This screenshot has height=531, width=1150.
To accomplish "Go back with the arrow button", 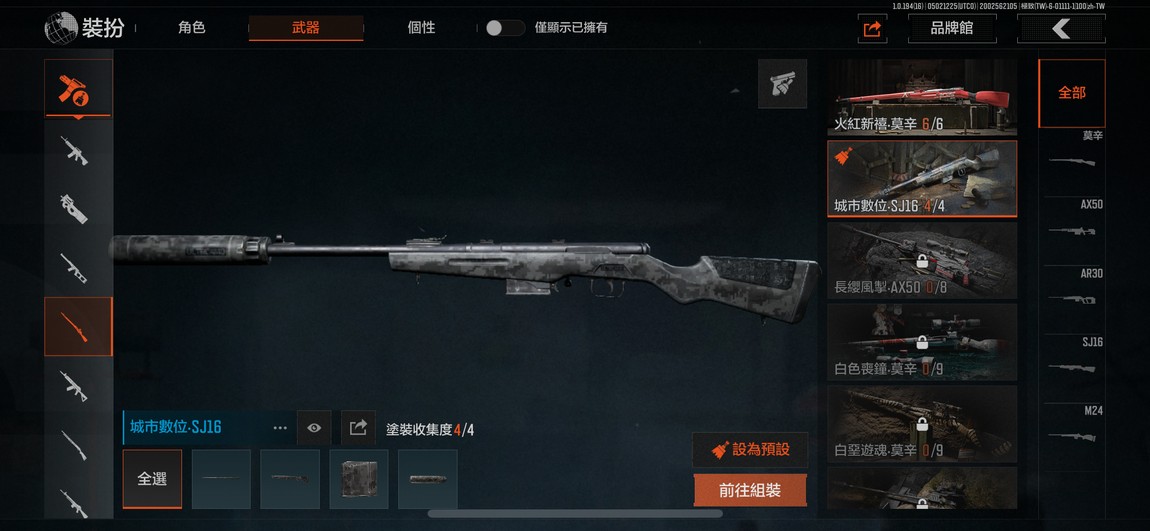I will tap(1061, 29).
